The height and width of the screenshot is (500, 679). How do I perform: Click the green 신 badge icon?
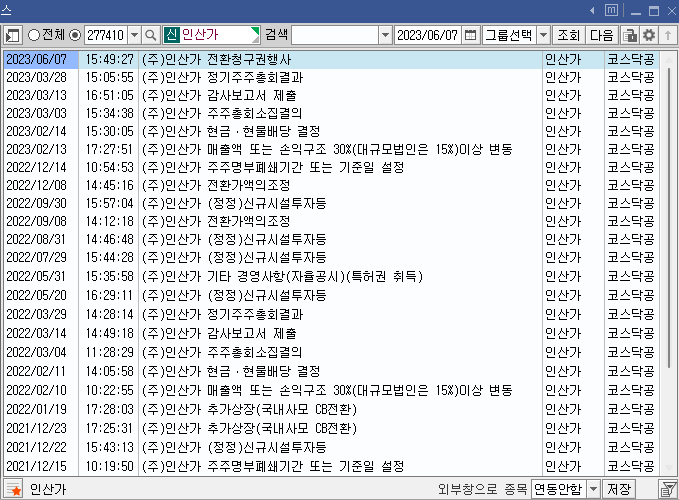(171, 35)
